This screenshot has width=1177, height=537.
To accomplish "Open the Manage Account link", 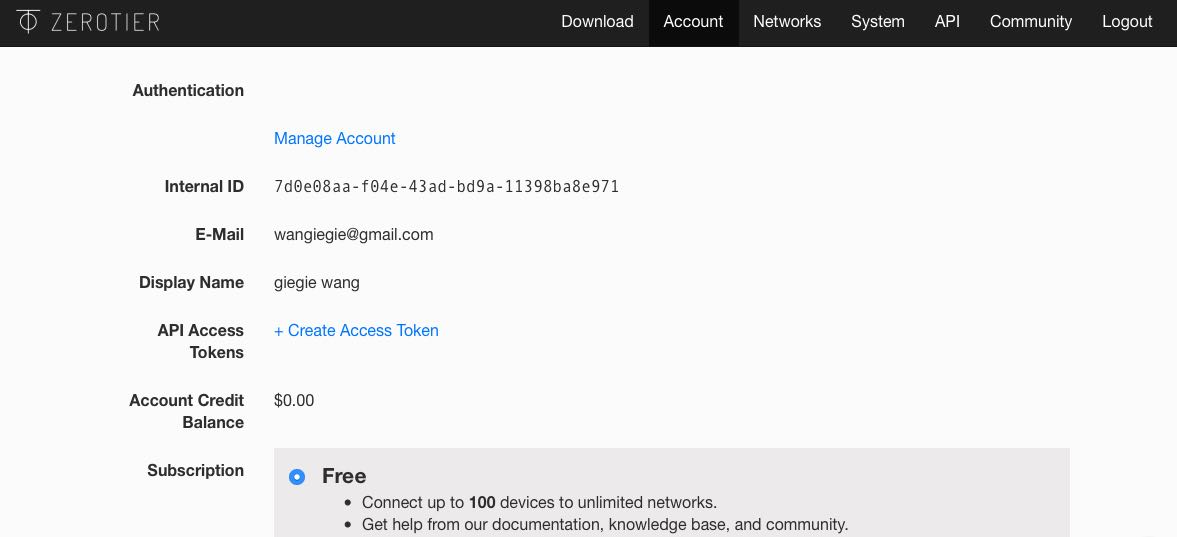I will [x=334, y=138].
